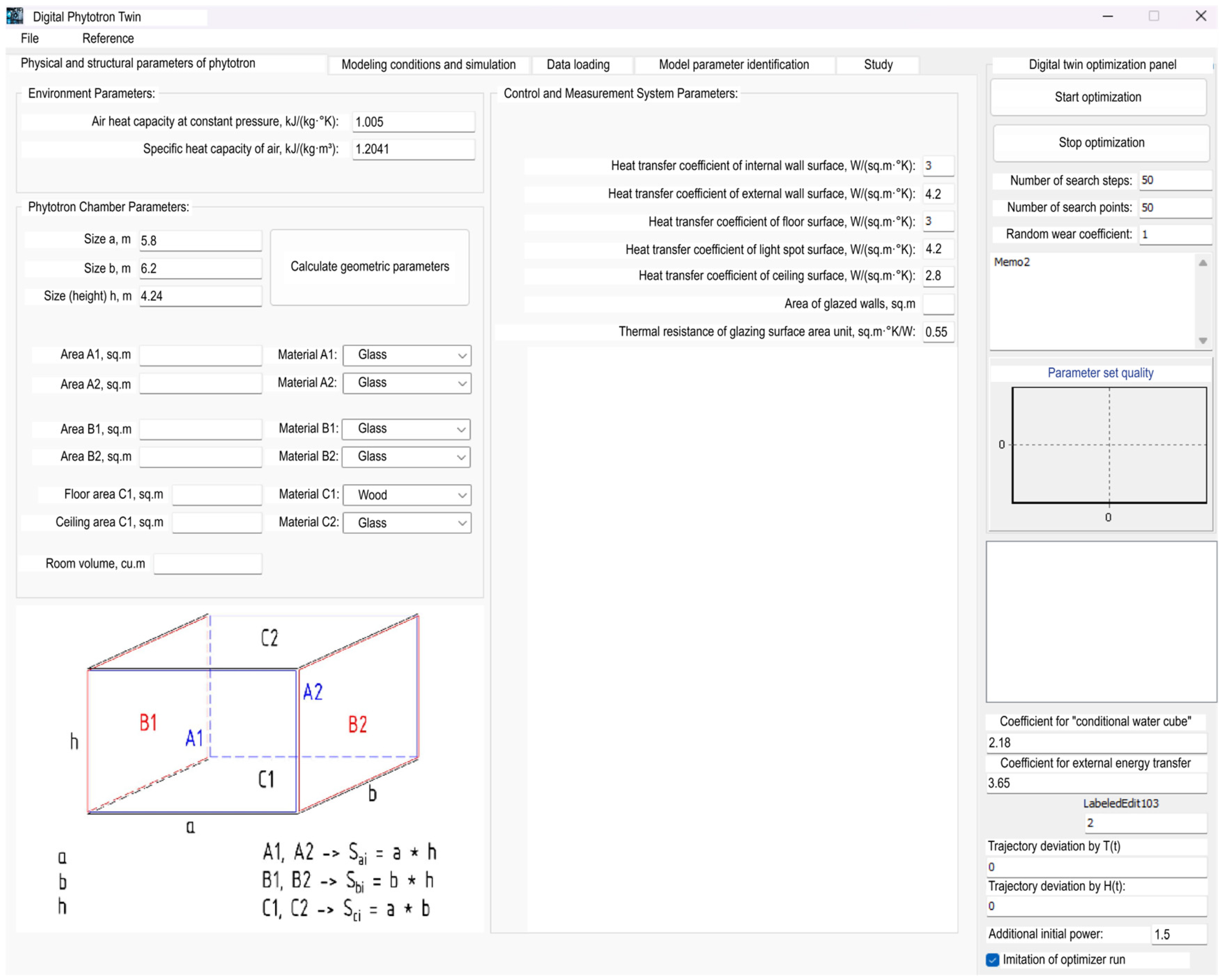Open the Reference menu
This screenshot has height=980, width=1224.
[108, 38]
